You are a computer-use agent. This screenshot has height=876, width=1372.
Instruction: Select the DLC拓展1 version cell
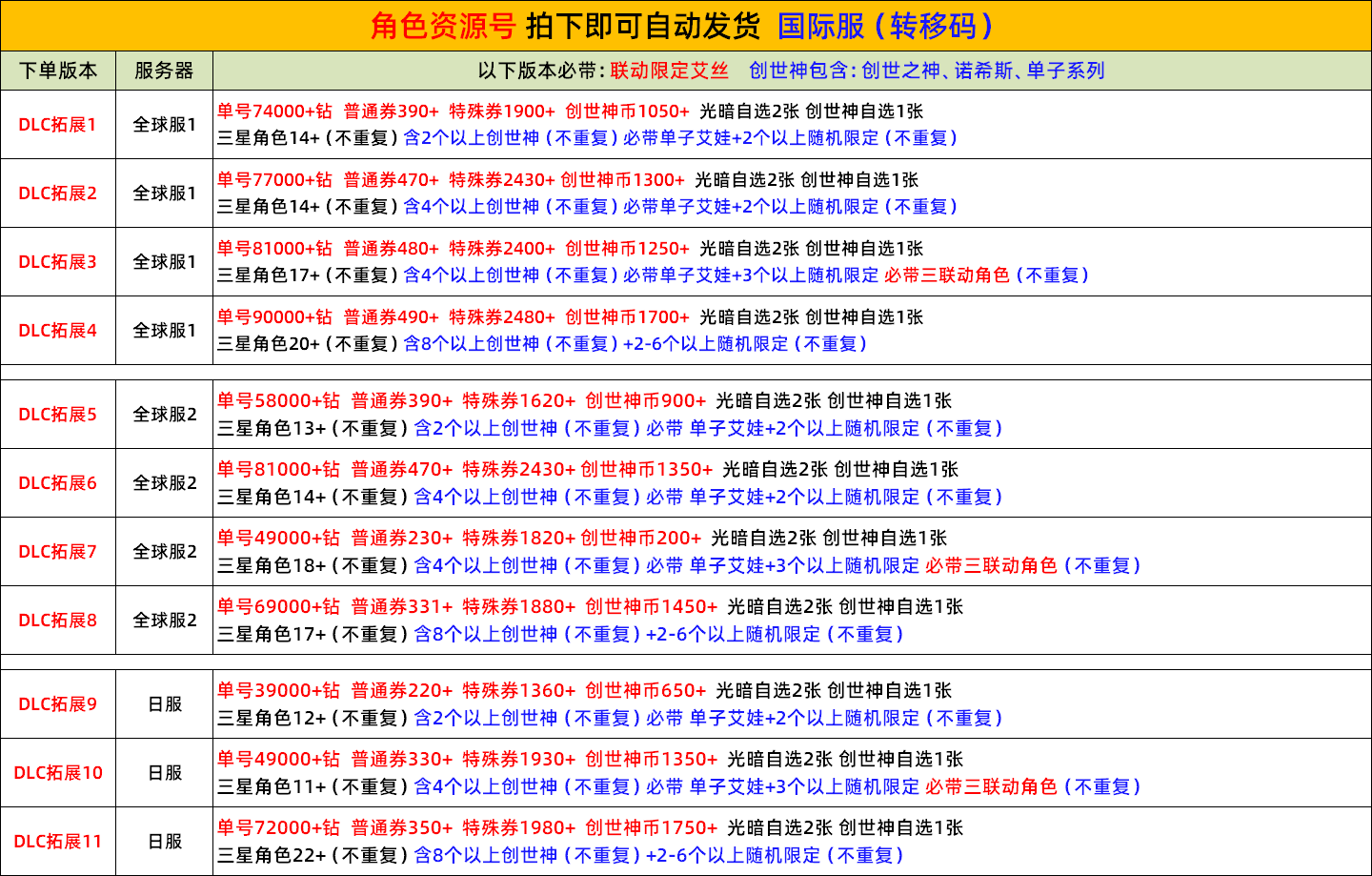coord(58,125)
